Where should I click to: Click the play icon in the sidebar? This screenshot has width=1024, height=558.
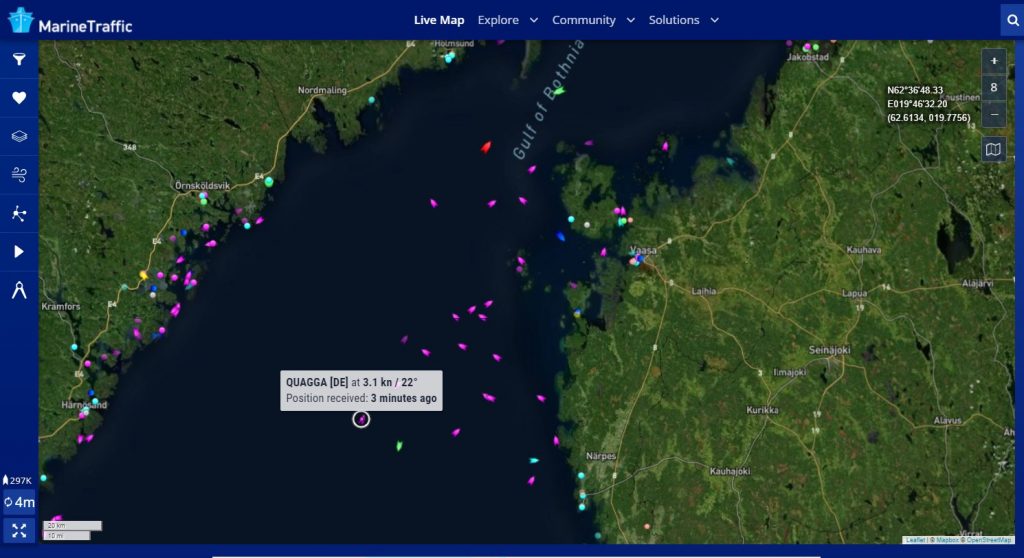click(19, 251)
